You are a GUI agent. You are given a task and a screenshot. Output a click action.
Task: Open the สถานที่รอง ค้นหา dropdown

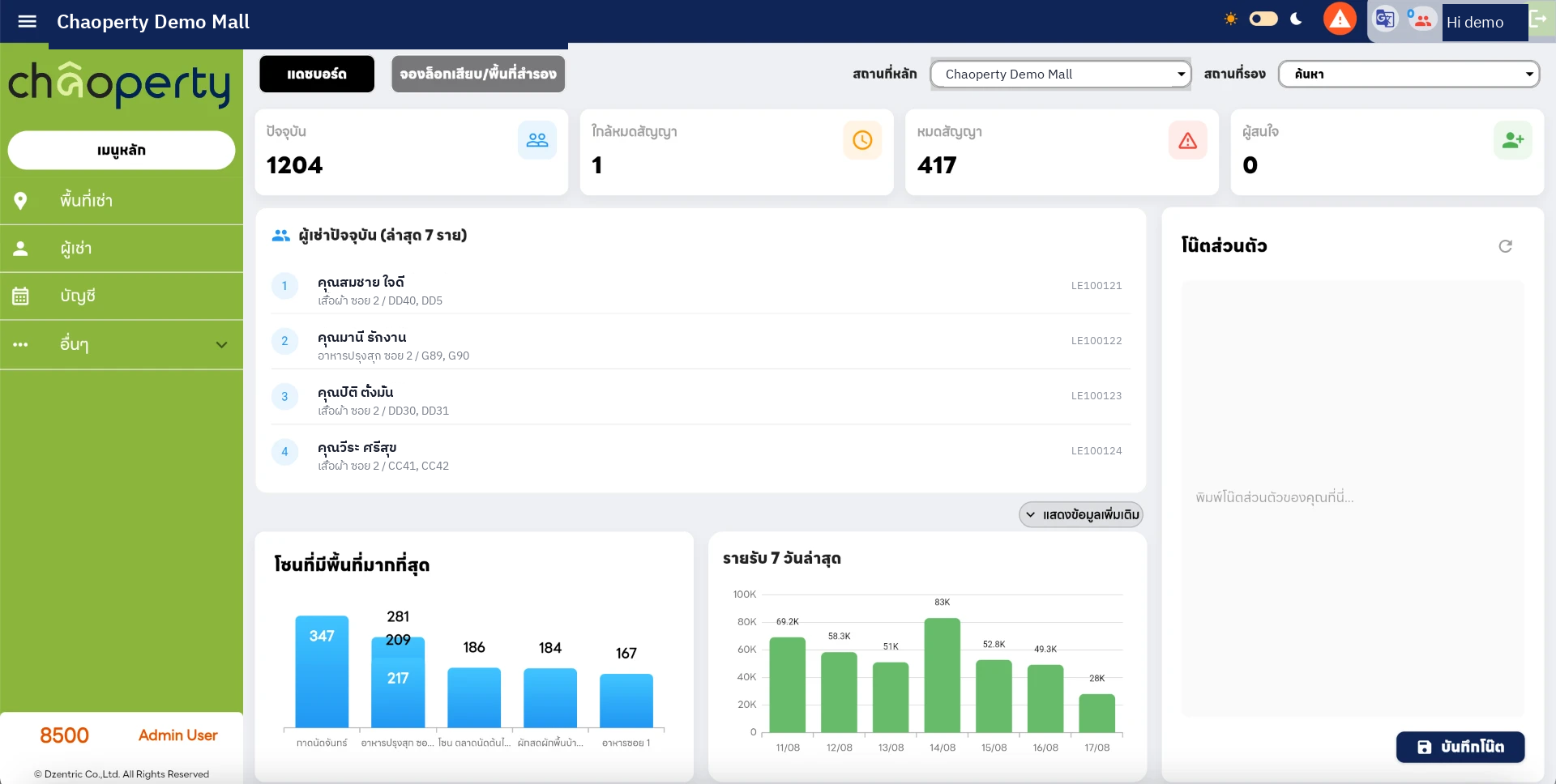[1409, 74]
